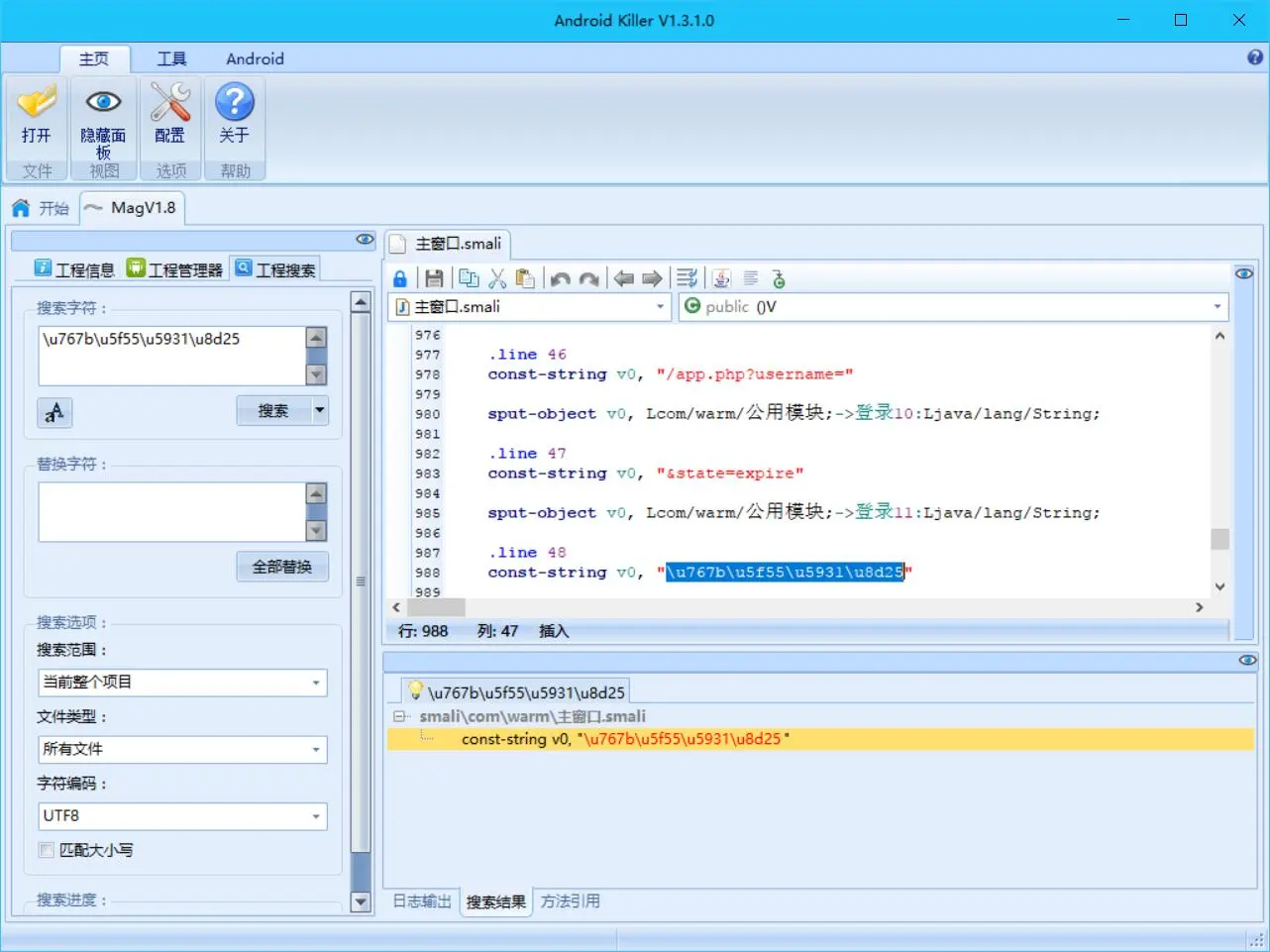Click the code editor vertical scrollbar thumb
This screenshot has width=1270, height=952.
point(1219,539)
